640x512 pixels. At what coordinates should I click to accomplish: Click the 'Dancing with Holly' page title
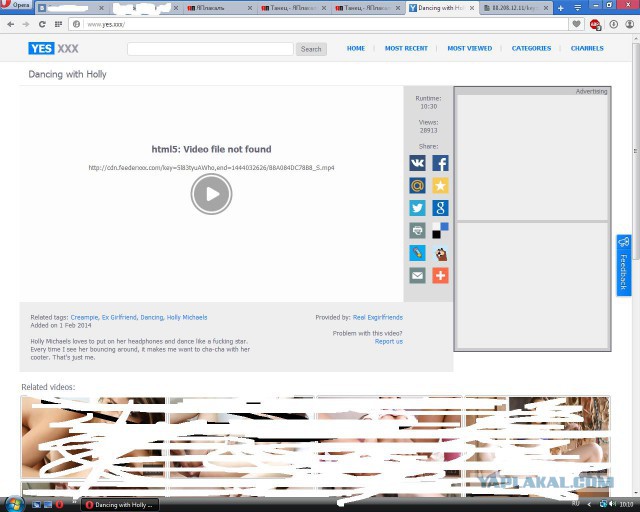tap(67, 74)
